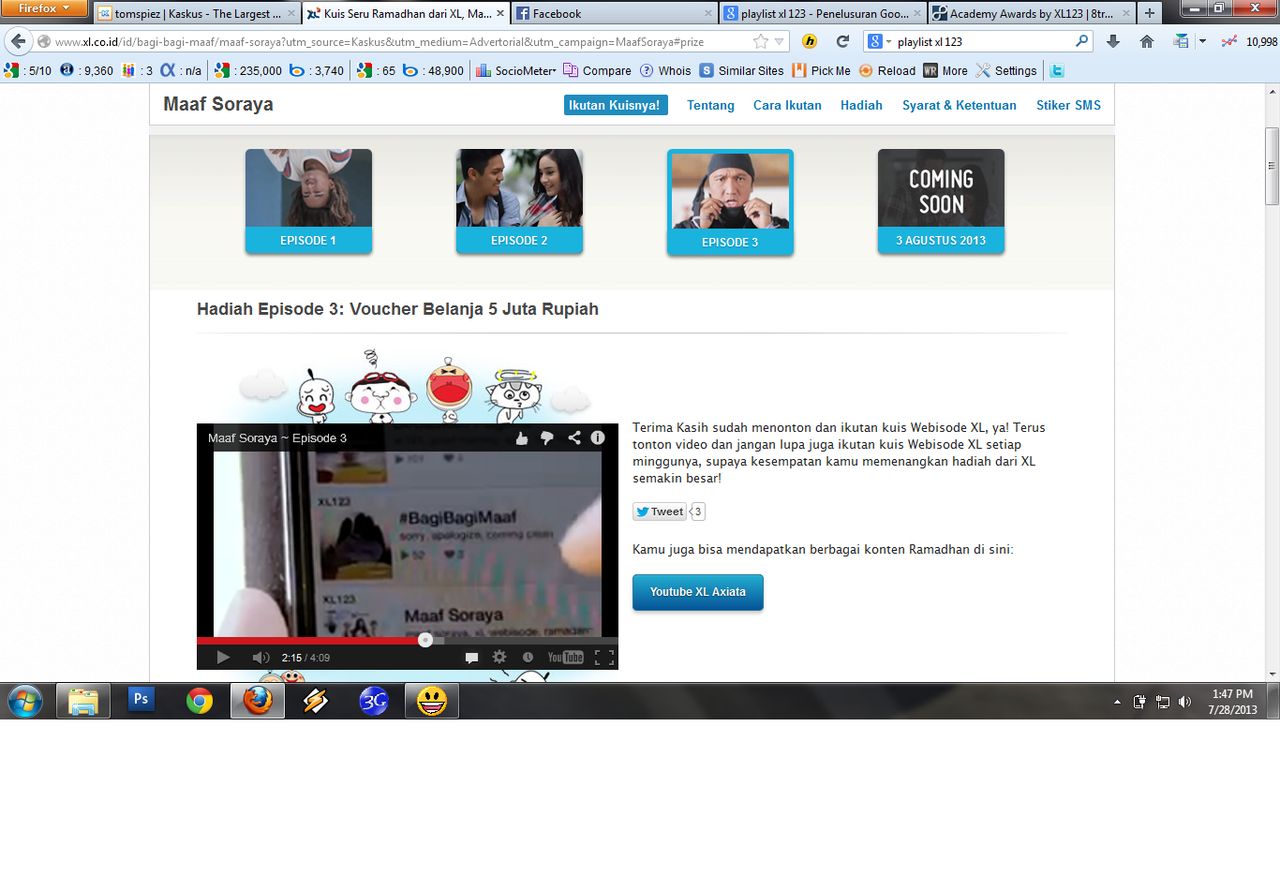The width and height of the screenshot is (1280, 875).
Task: Open the toolbar Settings item
Action: click(1006, 71)
